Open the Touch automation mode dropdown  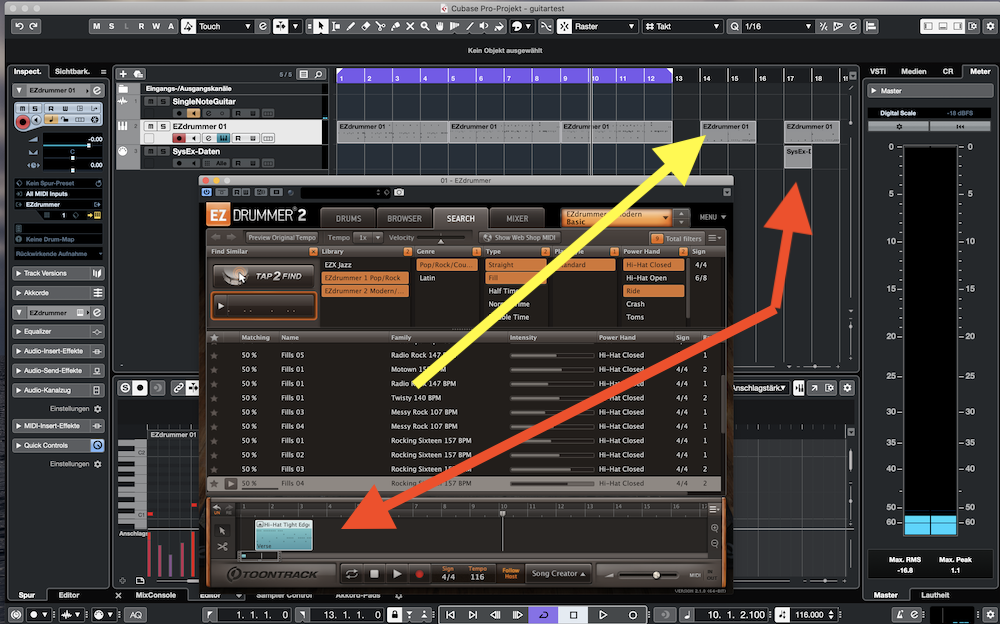226,26
